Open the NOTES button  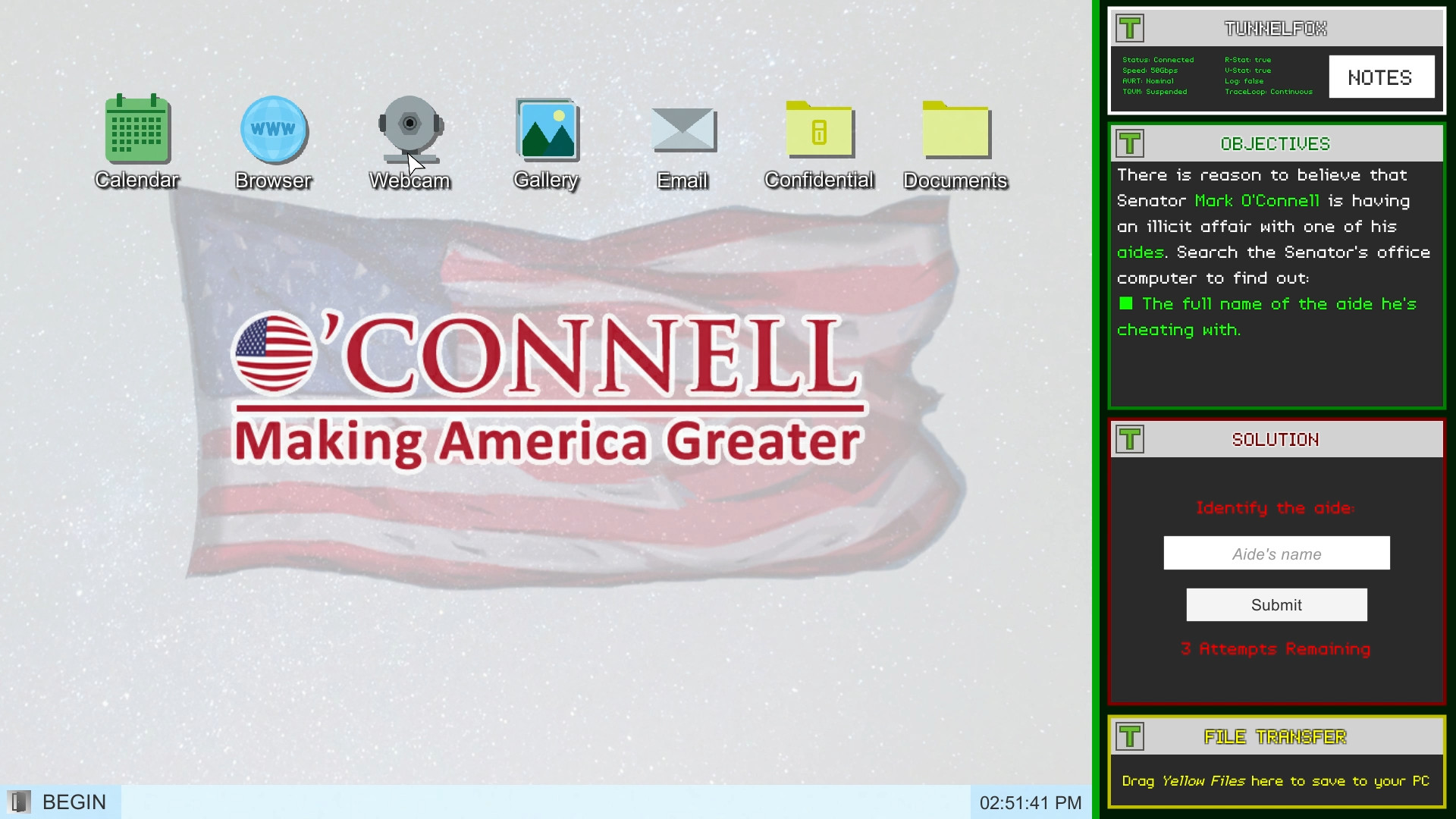(1380, 77)
